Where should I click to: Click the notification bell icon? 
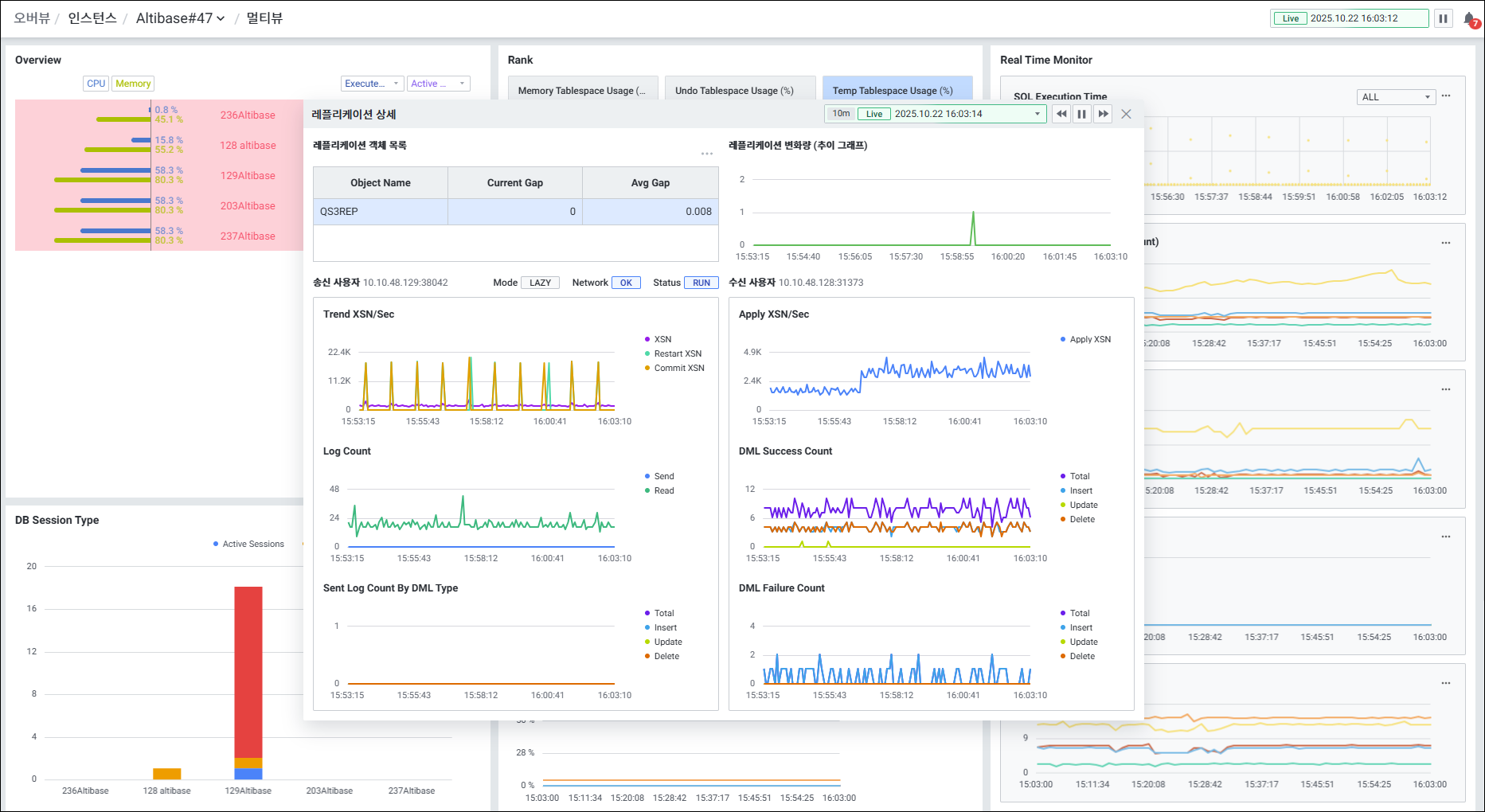tap(1470, 18)
